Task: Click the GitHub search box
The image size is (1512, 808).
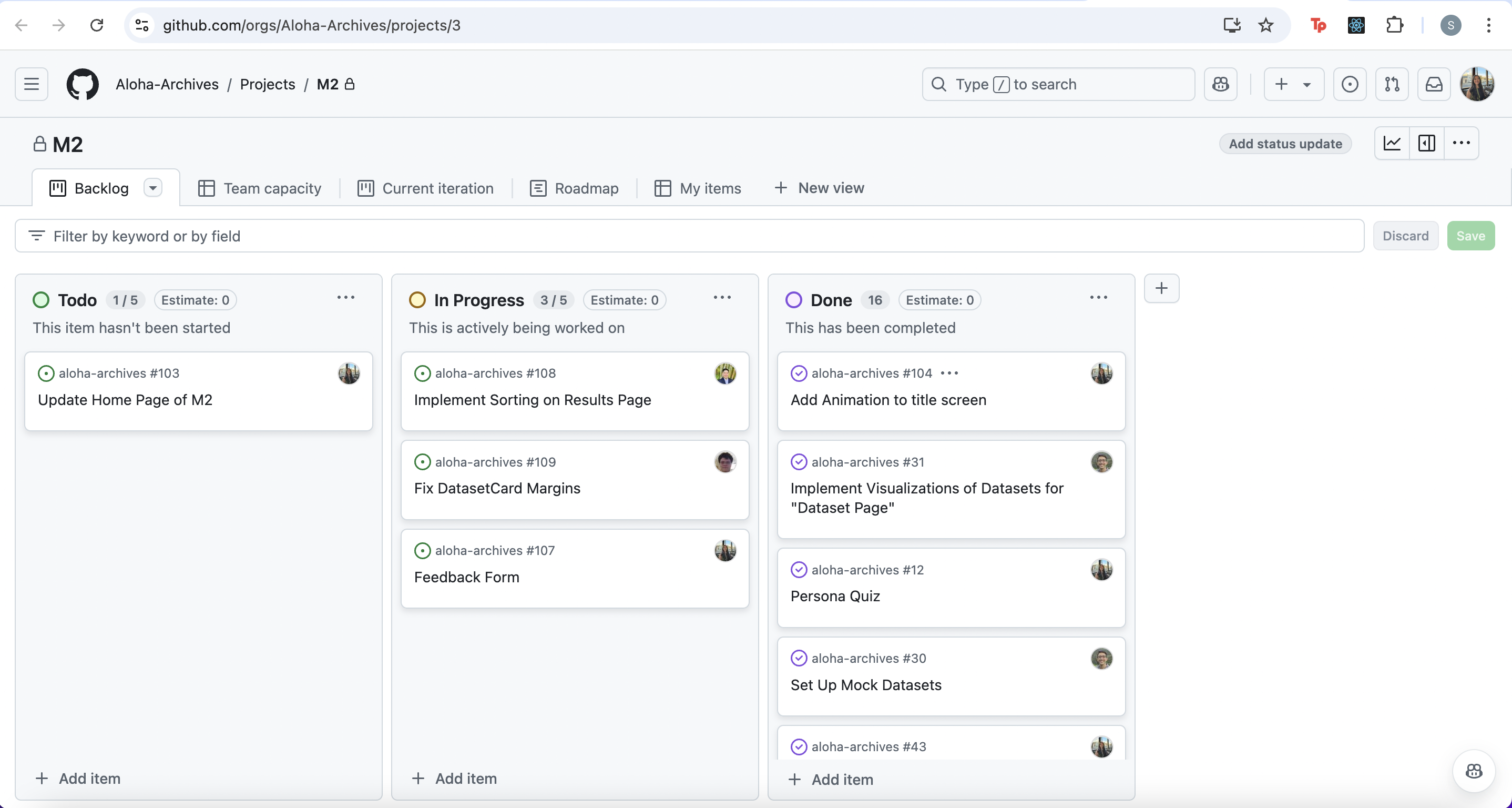Action: pyautogui.click(x=1058, y=84)
